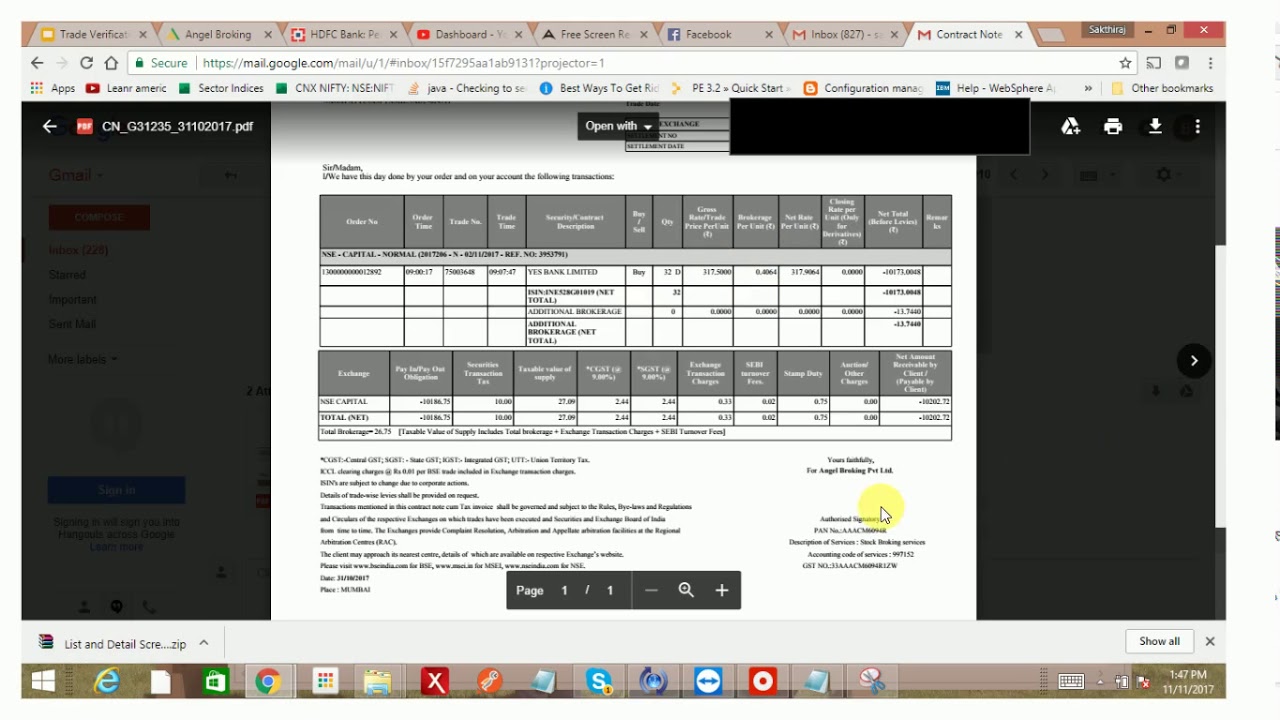
Task: Open Help - WebSphere bookmark
Action: pyautogui.click(x=996, y=88)
